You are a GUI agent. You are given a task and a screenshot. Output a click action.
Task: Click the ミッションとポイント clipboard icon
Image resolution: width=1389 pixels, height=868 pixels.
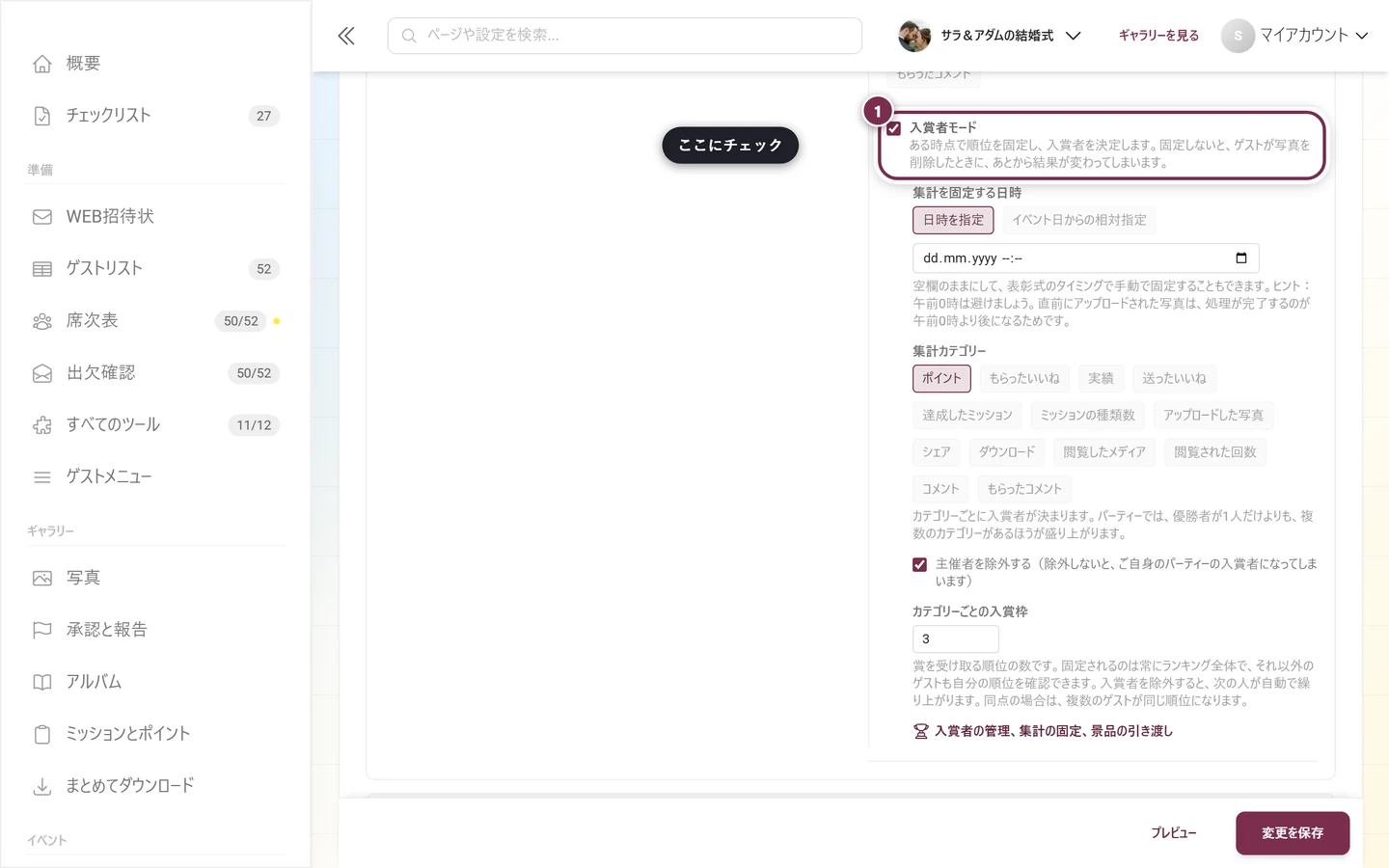tap(42, 735)
